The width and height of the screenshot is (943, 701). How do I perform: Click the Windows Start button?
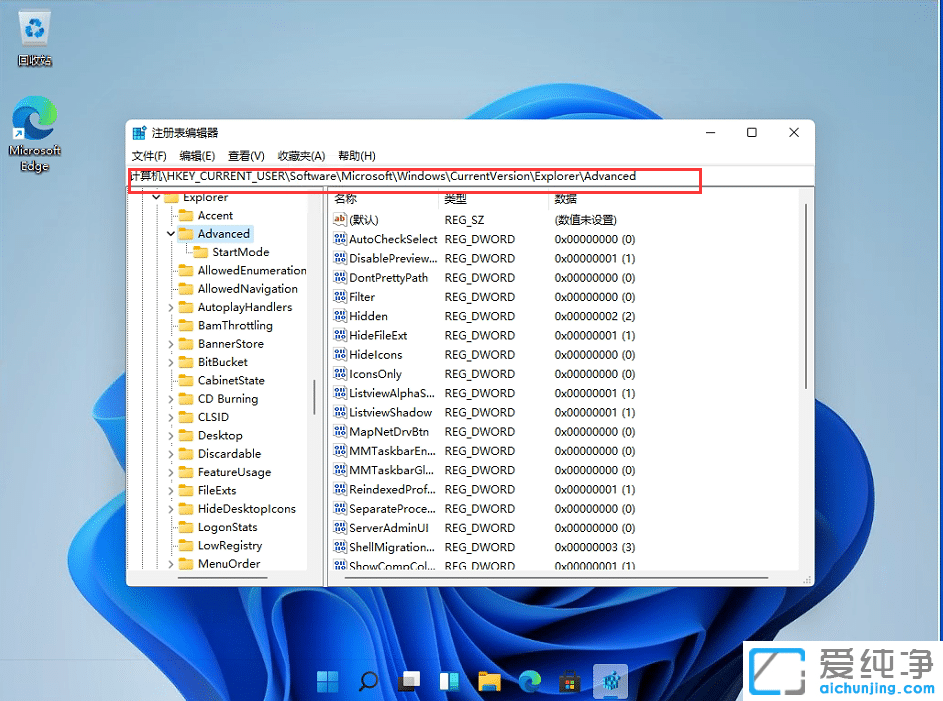tap(327, 681)
